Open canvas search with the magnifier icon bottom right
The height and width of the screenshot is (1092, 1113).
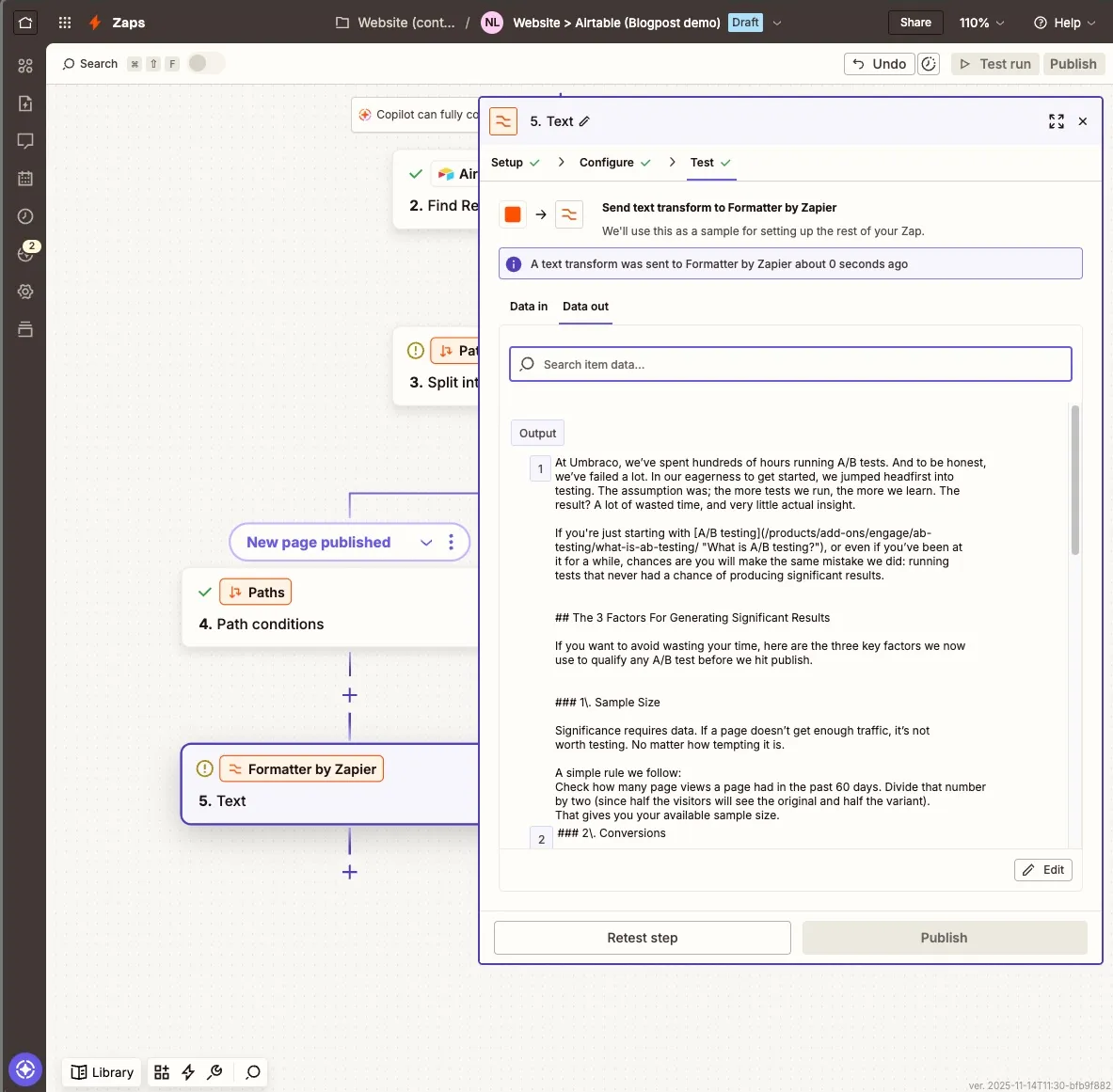click(252, 1072)
